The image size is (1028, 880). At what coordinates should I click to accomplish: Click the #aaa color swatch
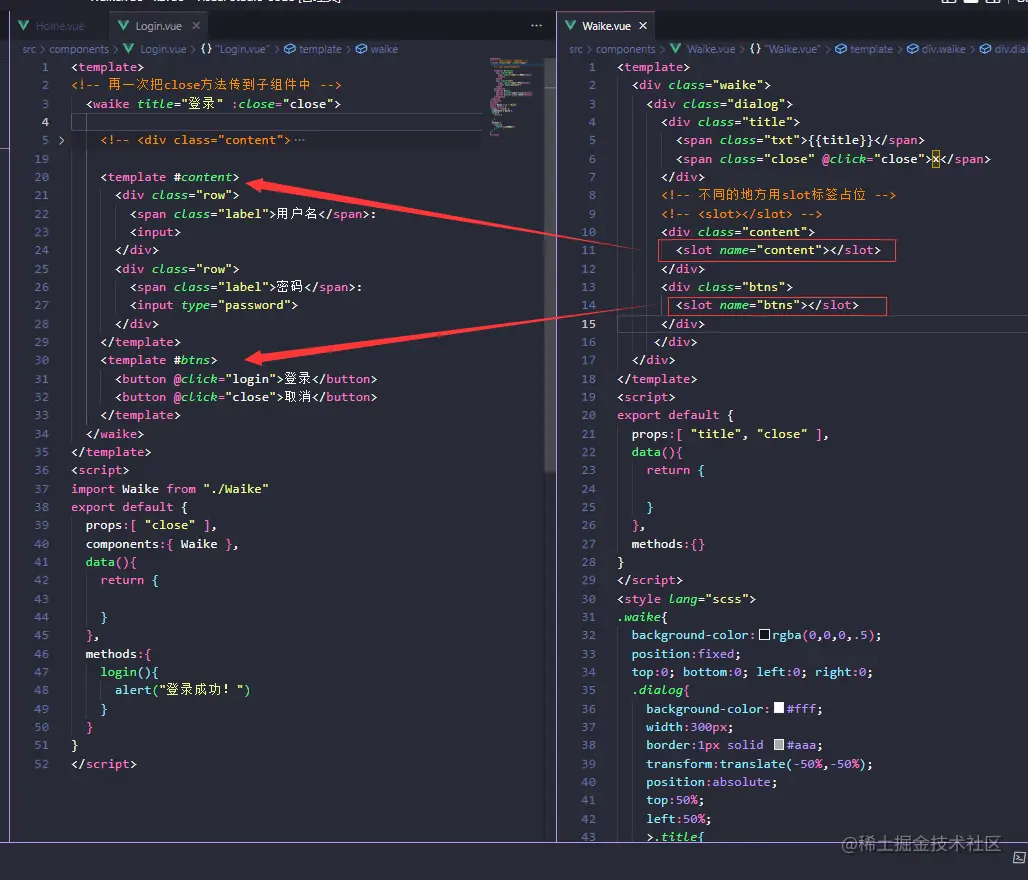click(779, 745)
